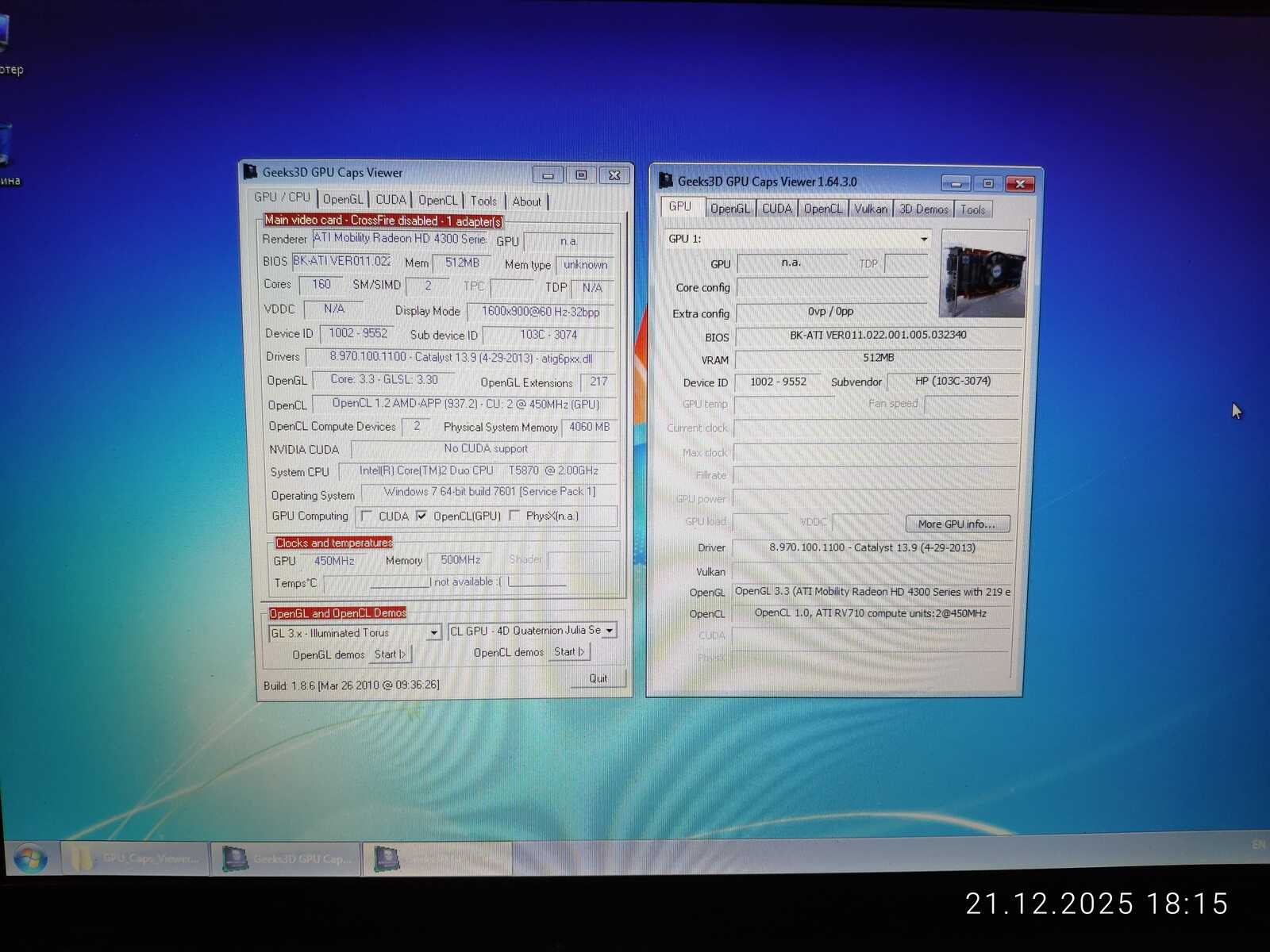The width and height of the screenshot is (1270, 952).
Task: Switch to the OpenCL tab in the 1.64.3.0 window
Action: click(x=823, y=209)
